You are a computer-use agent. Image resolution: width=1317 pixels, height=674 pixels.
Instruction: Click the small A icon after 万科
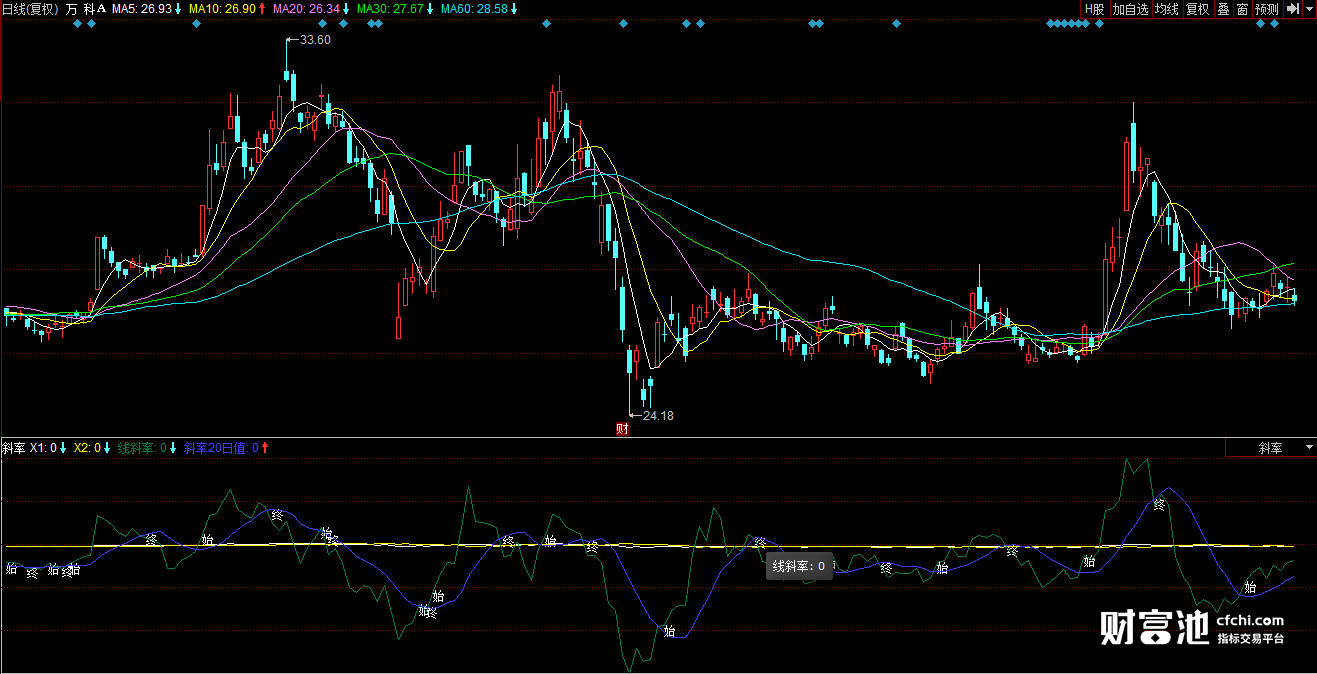pyautogui.click(x=101, y=9)
